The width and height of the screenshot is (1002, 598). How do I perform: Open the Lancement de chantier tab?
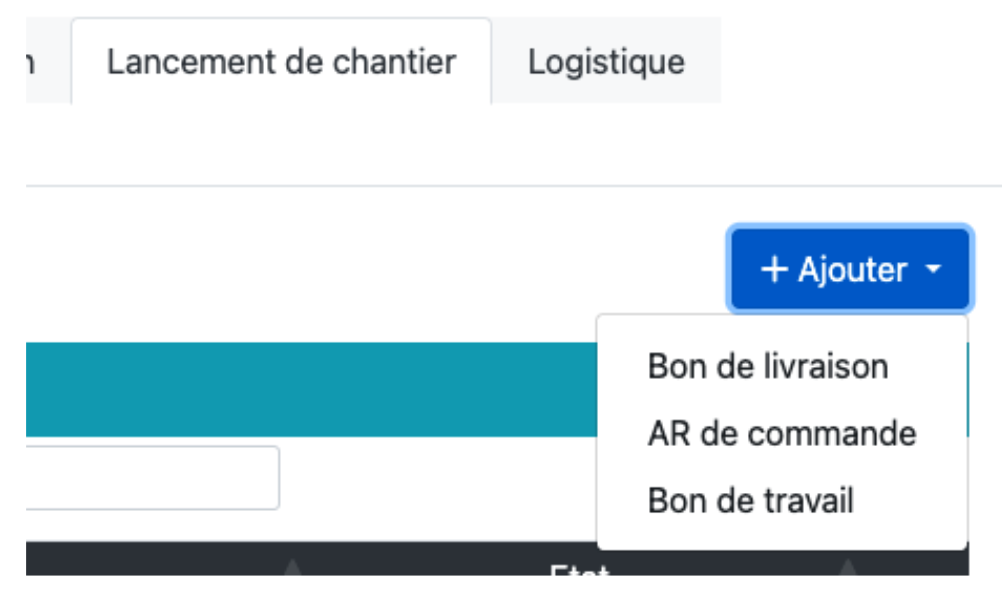coord(281,62)
